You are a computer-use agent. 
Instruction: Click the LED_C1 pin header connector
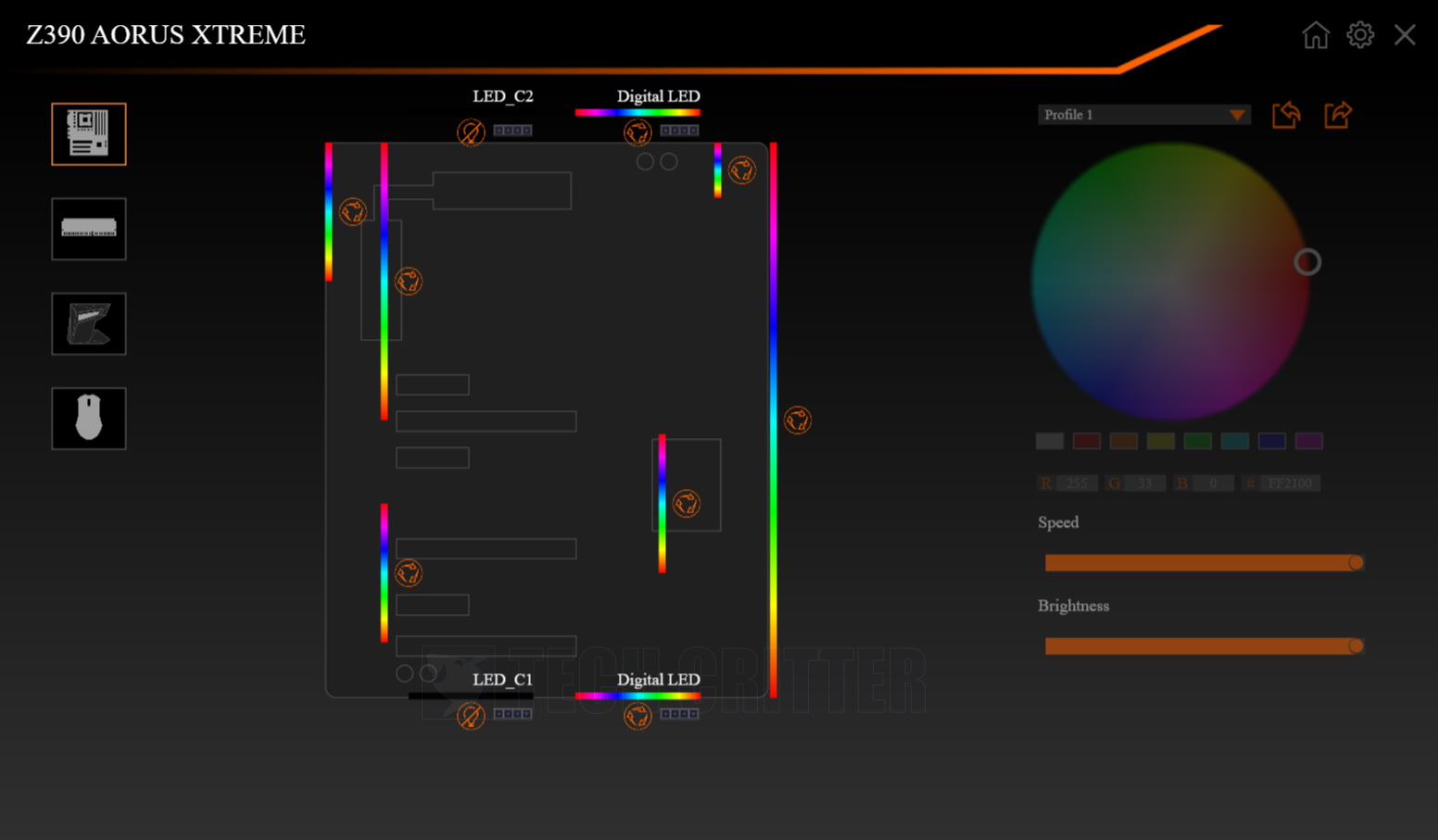point(512,714)
